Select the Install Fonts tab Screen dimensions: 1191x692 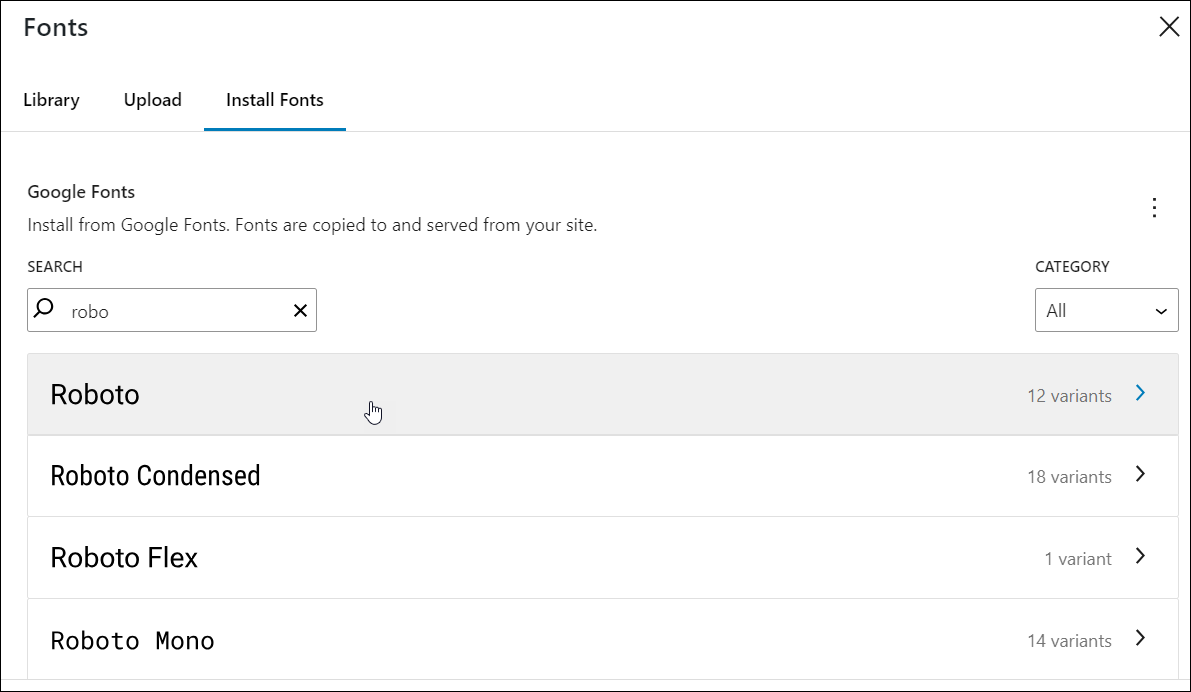pos(275,100)
